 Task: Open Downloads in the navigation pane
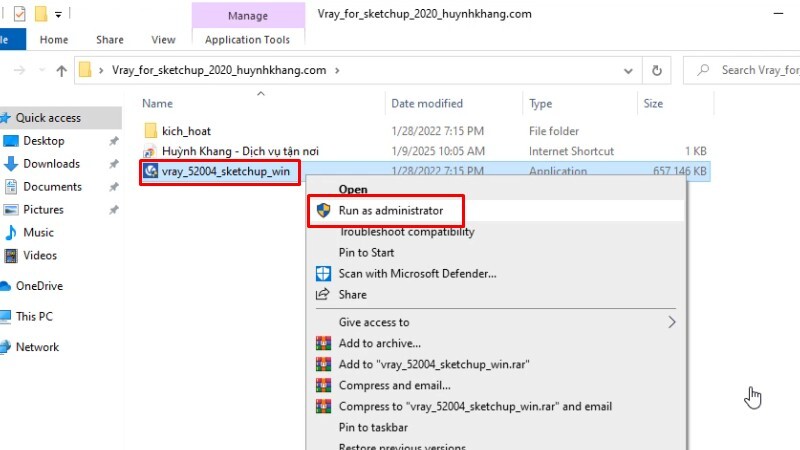[52, 164]
